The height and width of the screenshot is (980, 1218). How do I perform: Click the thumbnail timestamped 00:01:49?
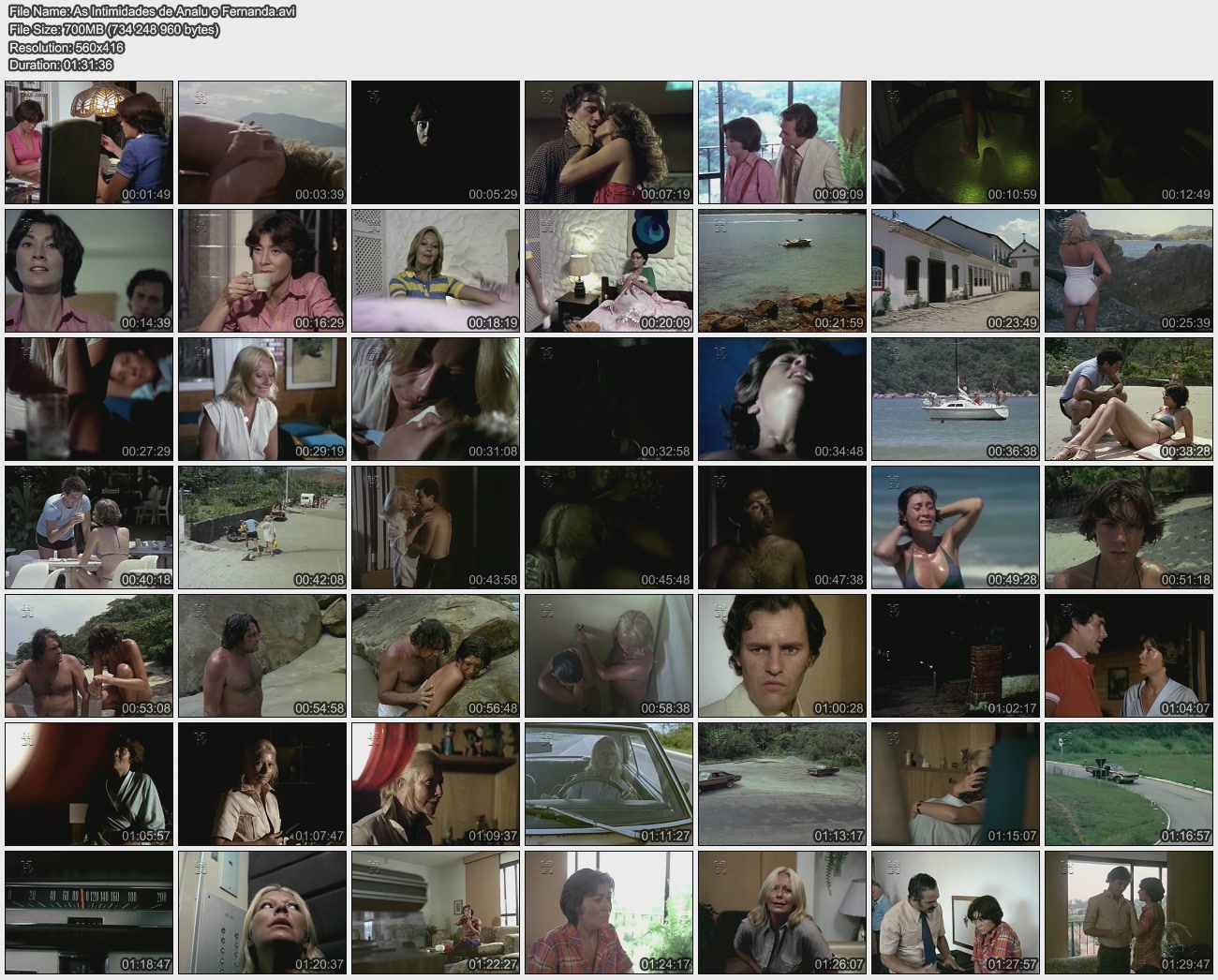(89, 142)
